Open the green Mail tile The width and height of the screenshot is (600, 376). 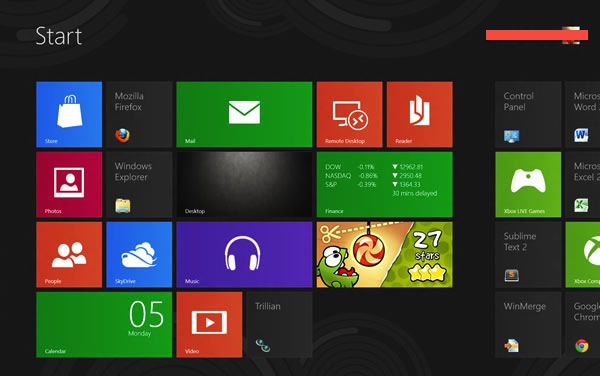coord(244,114)
